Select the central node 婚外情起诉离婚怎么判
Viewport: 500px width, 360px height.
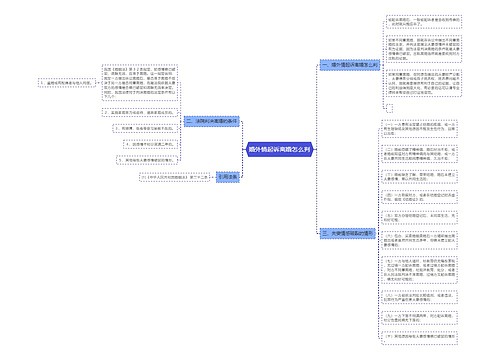279,149
